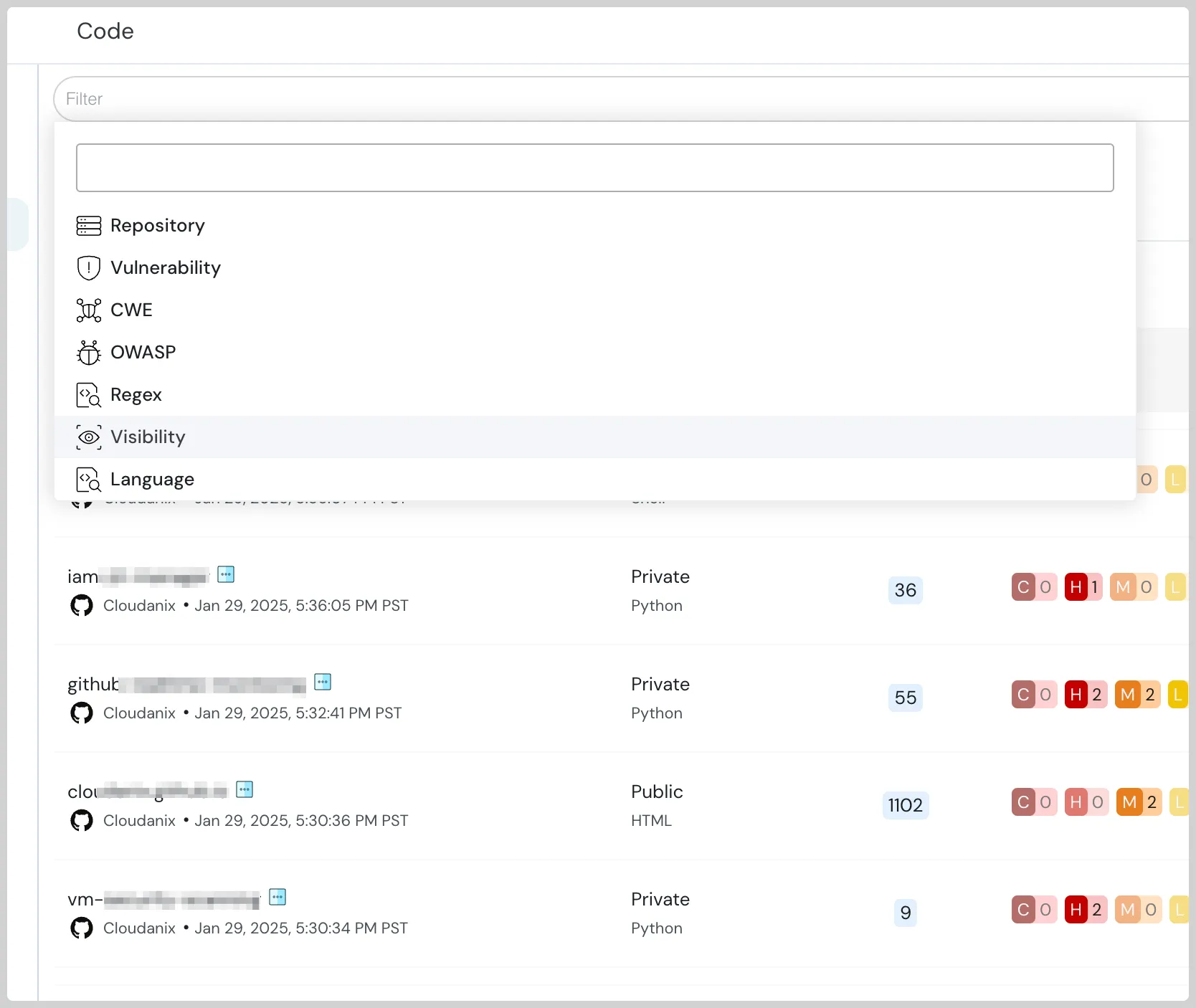Viewport: 1196px width, 1008px height.
Task: Click the blue badge next to the vm- repository name
Action: (277, 897)
